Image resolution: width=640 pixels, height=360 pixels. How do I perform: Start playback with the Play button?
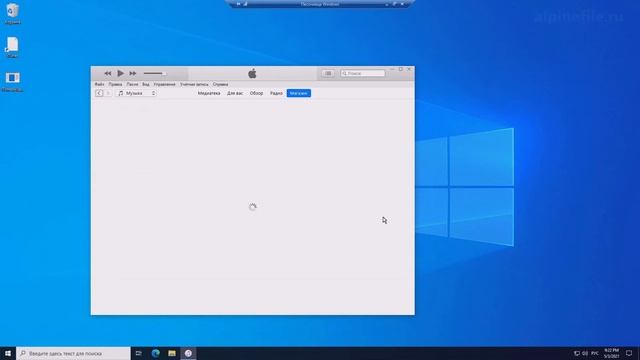coord(120,73)
